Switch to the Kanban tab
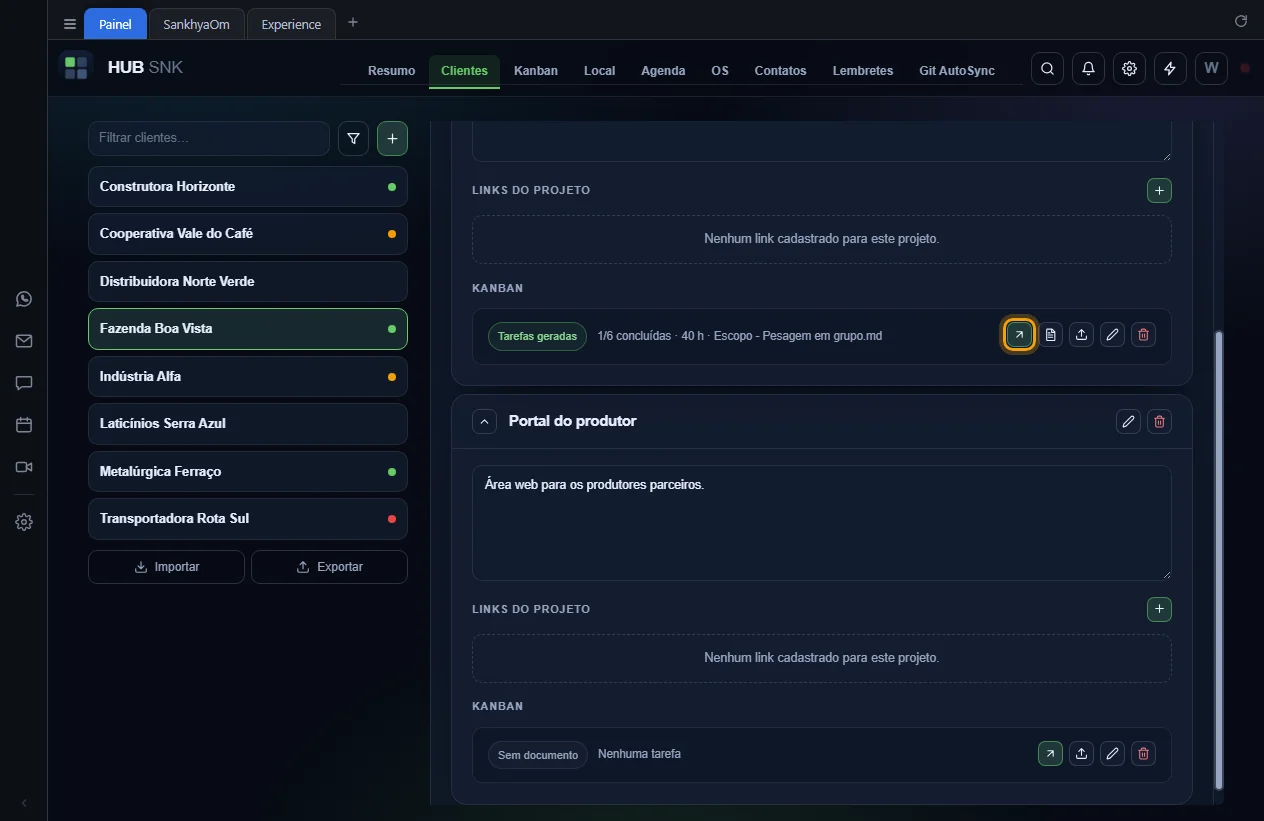Screen dimensions: 1264x821 pos(536,71)
